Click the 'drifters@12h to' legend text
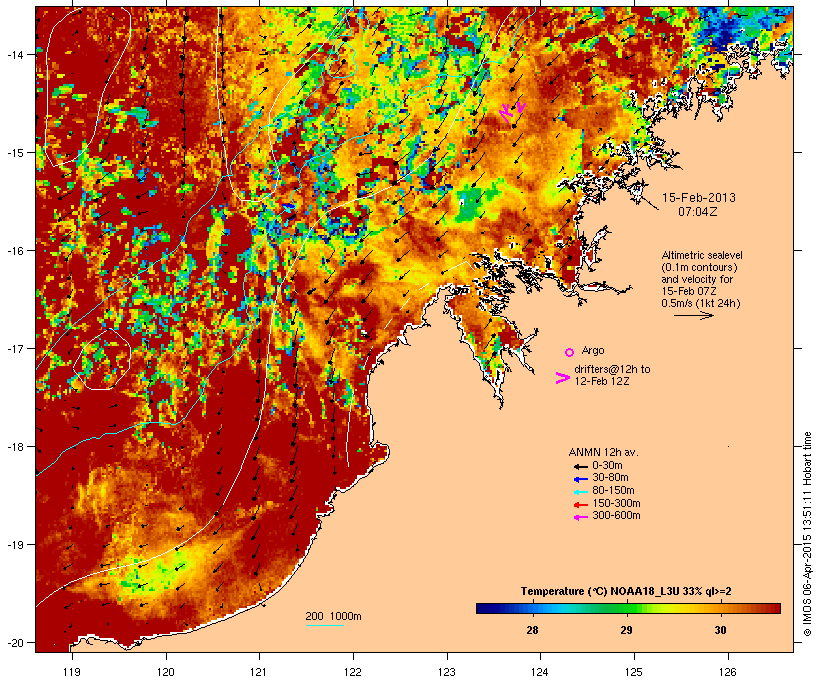The image size is (820, 680). point(612,369)
